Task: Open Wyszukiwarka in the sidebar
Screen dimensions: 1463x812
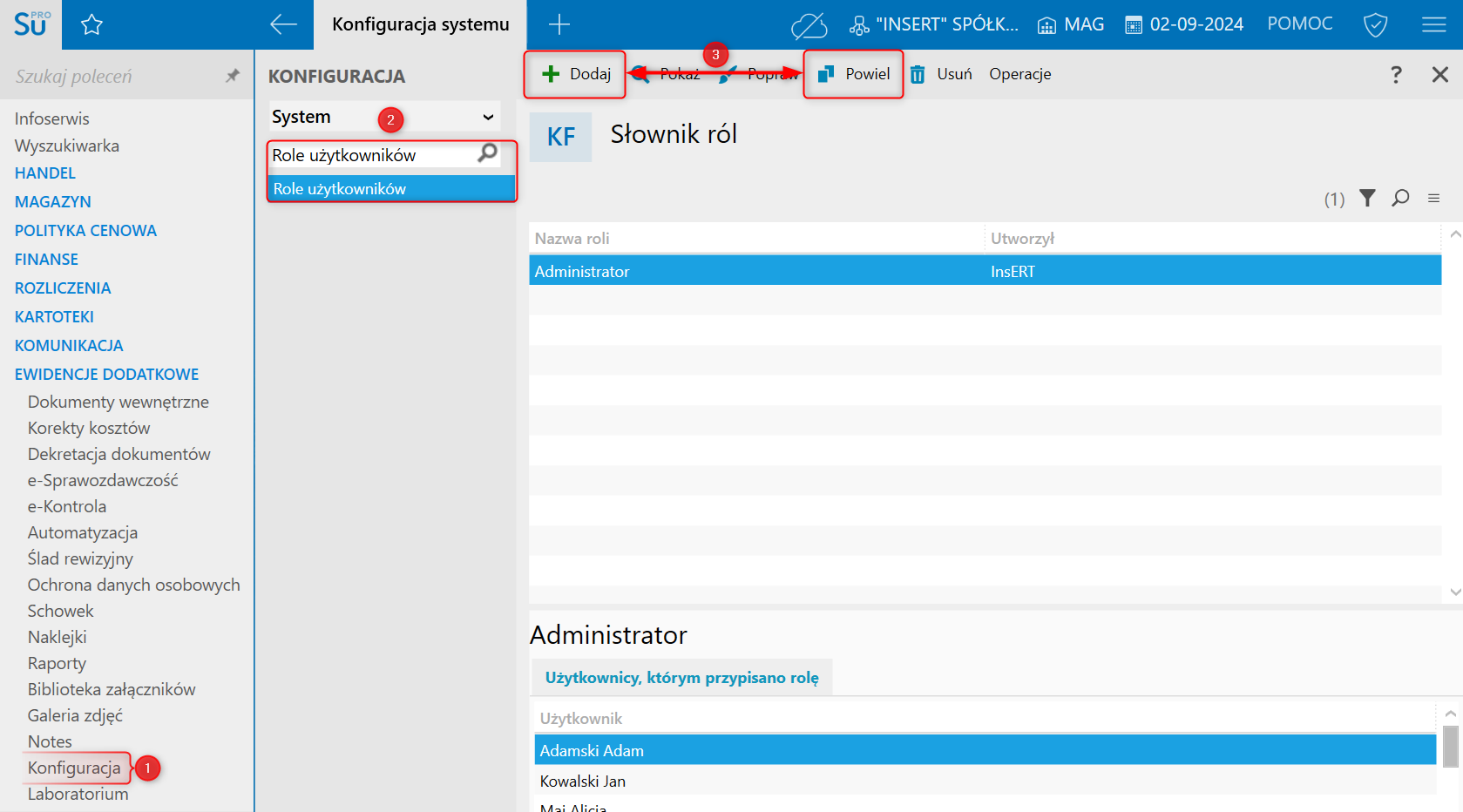Action: click(67, 145)
